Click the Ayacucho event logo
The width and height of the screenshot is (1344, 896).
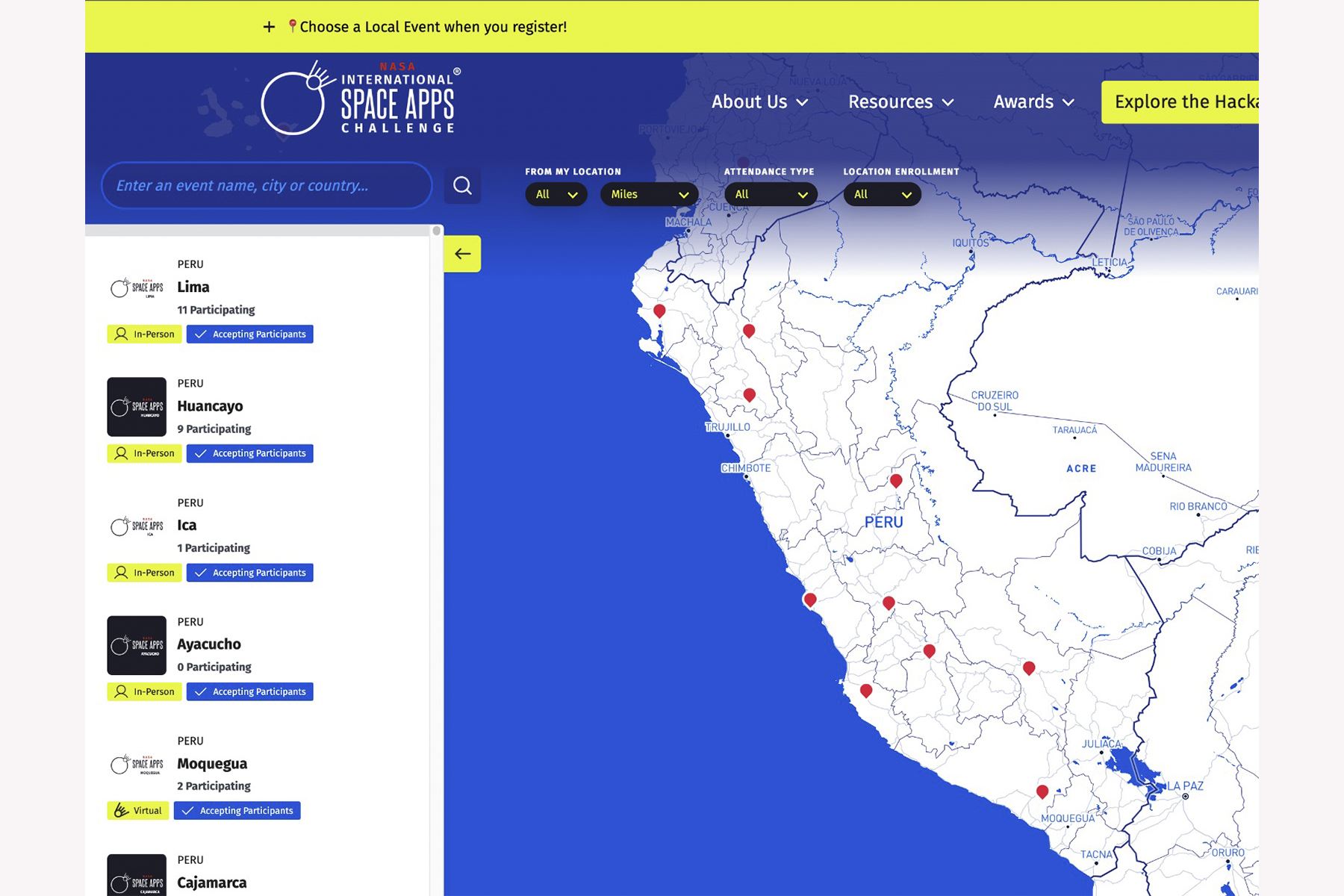coord(137,645)
